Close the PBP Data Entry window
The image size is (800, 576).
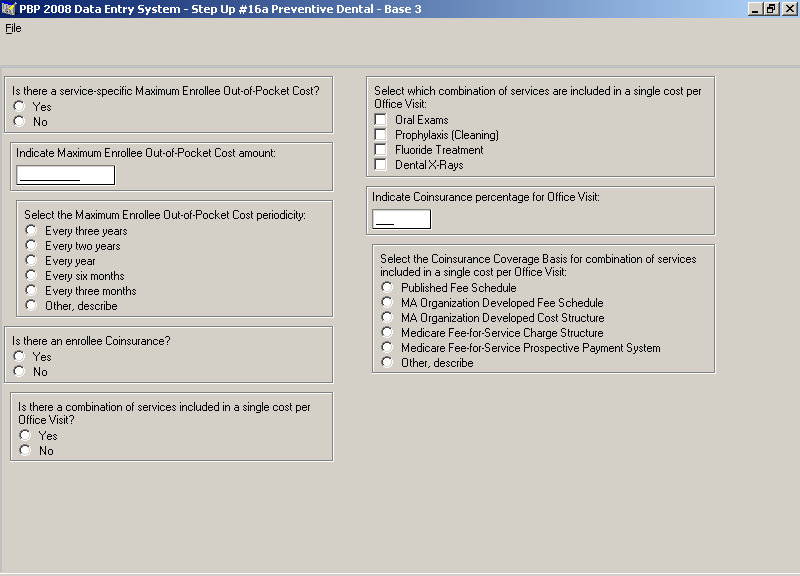(789, 9)
